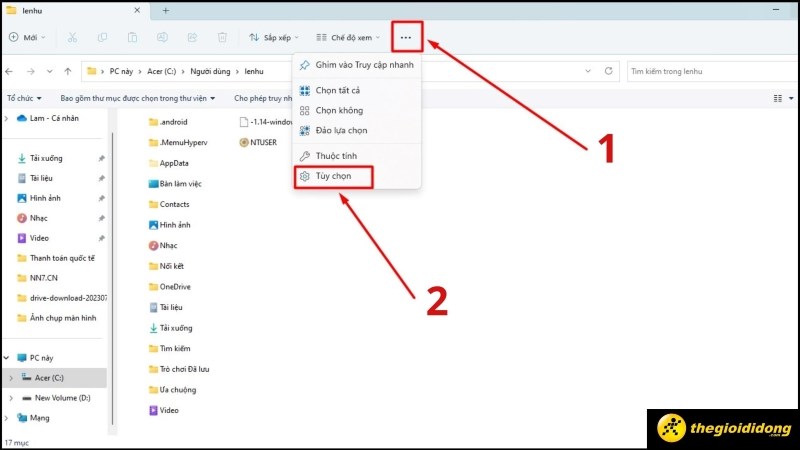The image size is (800, 450).
Task: Open the Sắp xếp sort dropdown
Action: 274,37
